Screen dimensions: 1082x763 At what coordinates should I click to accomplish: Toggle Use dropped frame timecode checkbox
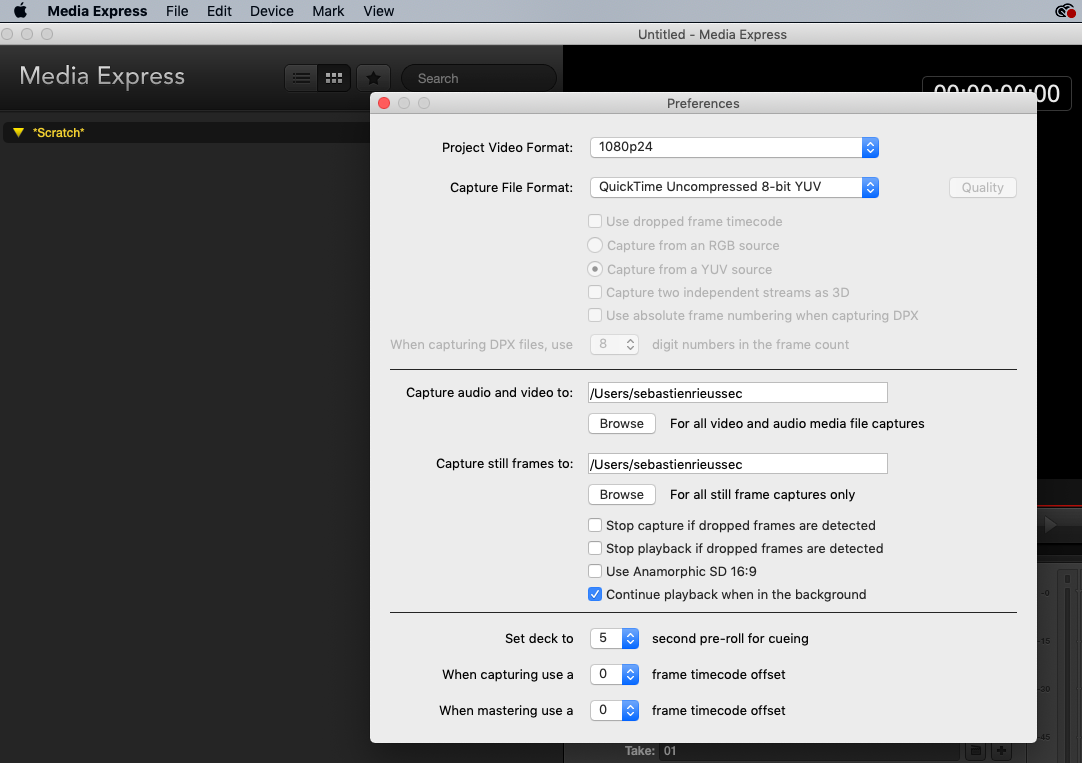(x=595, y=221)
